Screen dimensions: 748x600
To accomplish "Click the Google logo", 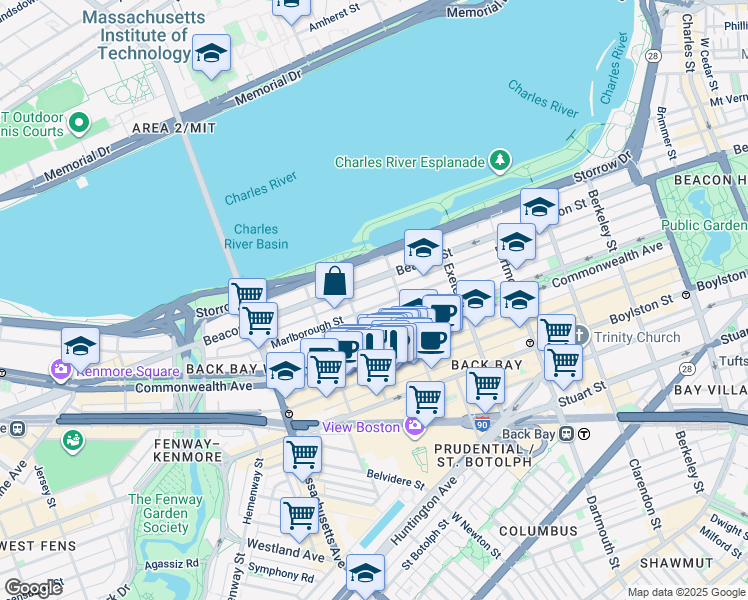I will (33, 588).
